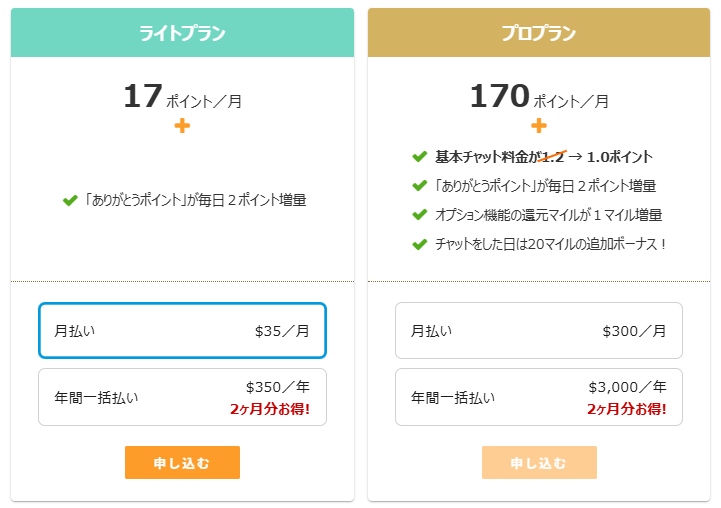Click the 170 ポイント/月 price text

(539, 97)
